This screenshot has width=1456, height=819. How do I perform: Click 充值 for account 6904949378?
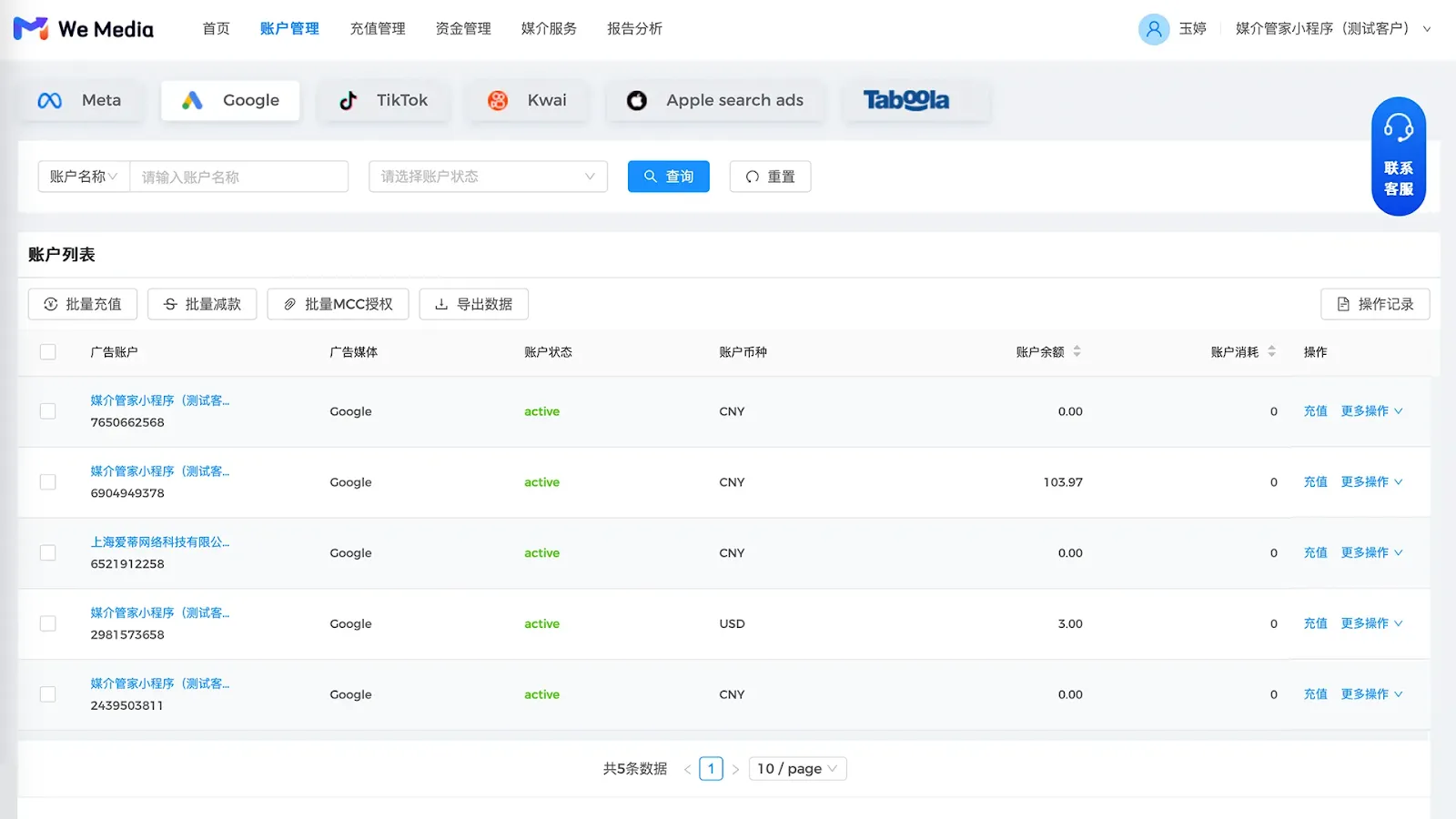(1315, 482)
